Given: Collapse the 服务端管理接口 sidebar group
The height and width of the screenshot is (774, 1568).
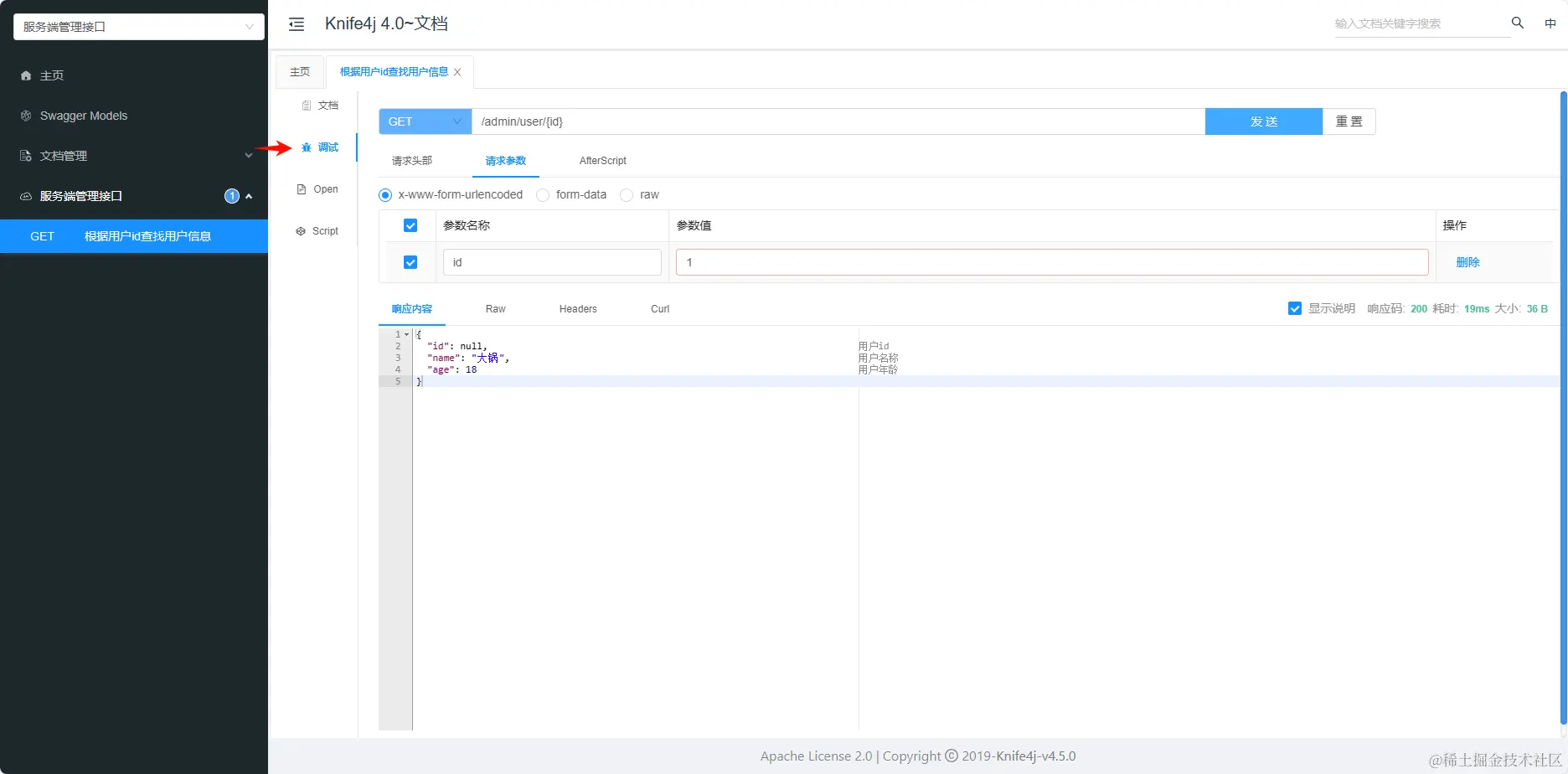Looking at the screenshot, I should 134,196.
